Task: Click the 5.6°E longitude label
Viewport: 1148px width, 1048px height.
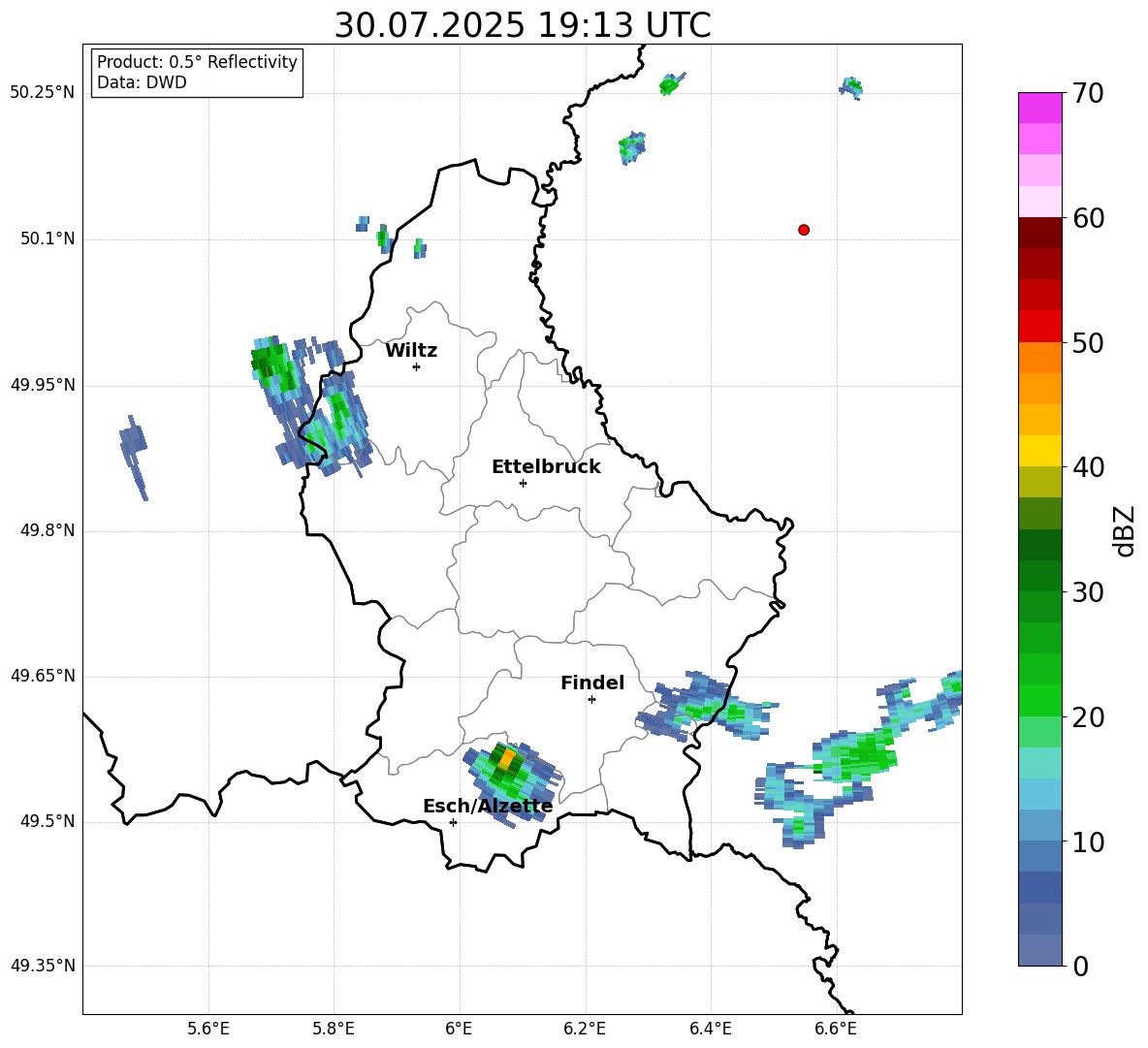Action: (208, 1029)
